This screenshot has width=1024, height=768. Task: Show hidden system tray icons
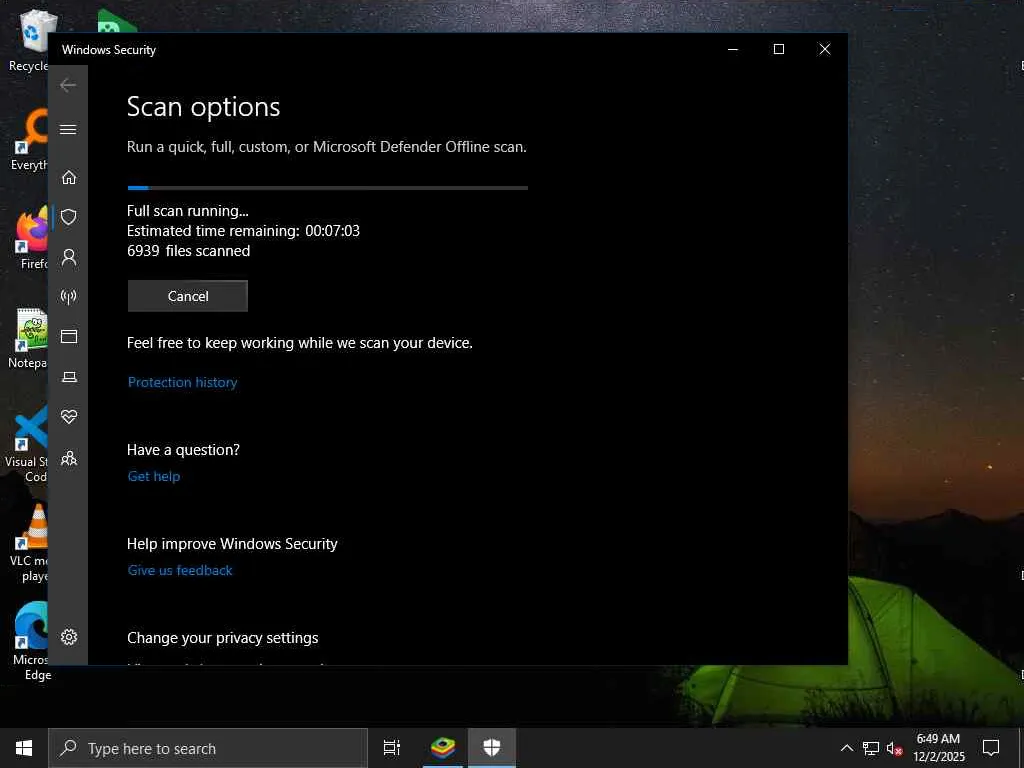point(846,748)
